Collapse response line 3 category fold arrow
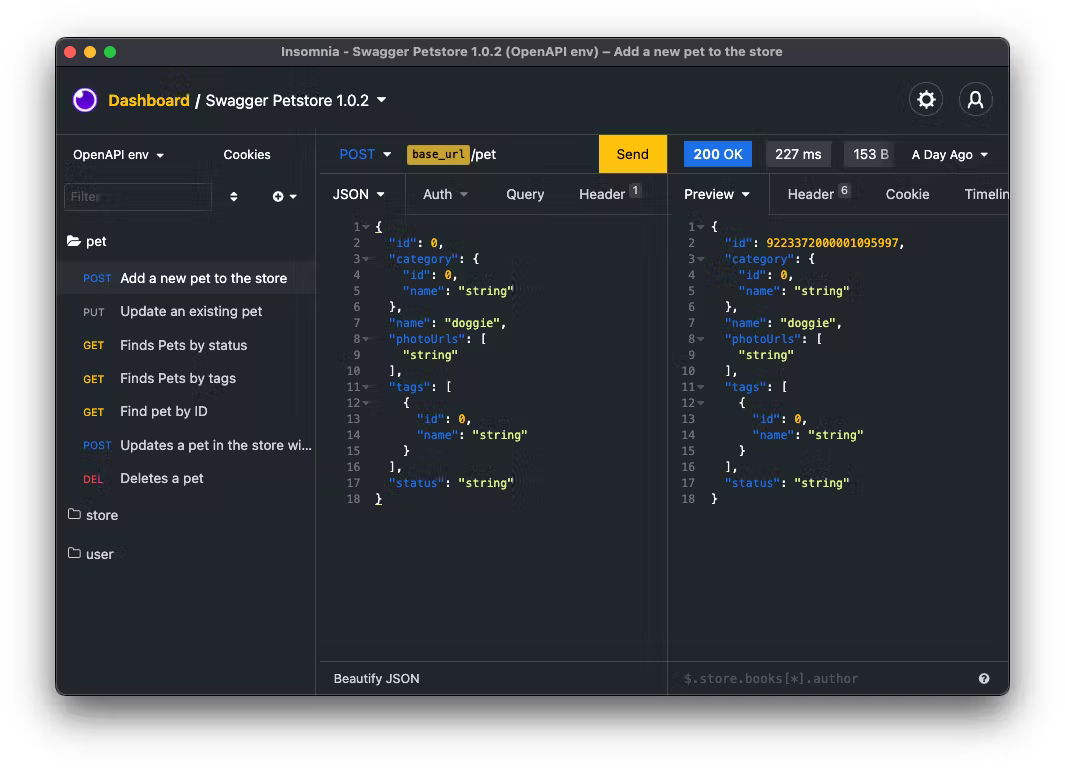The width and height of the screenshot is (1065, 769). pyautogui.click(x=701, y=259)
